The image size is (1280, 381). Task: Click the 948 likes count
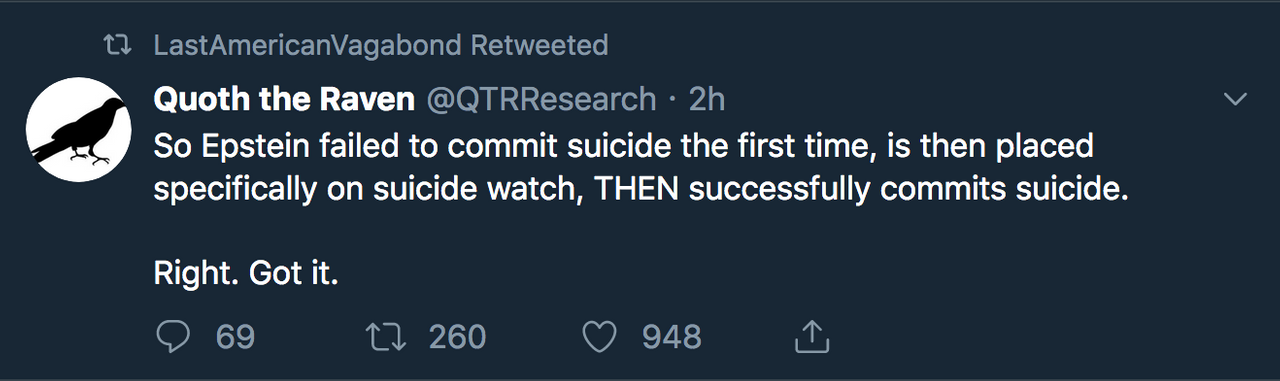671,337
